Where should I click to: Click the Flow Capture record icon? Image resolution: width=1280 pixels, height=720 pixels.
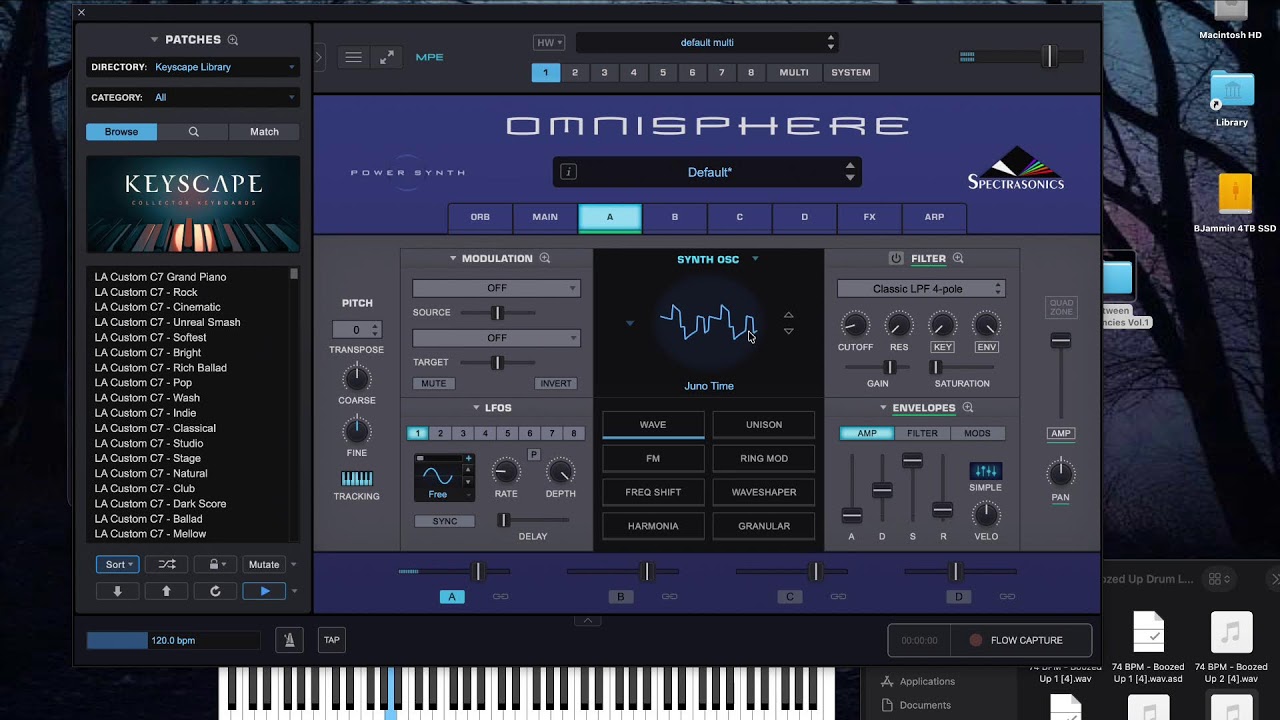[976, 640]
